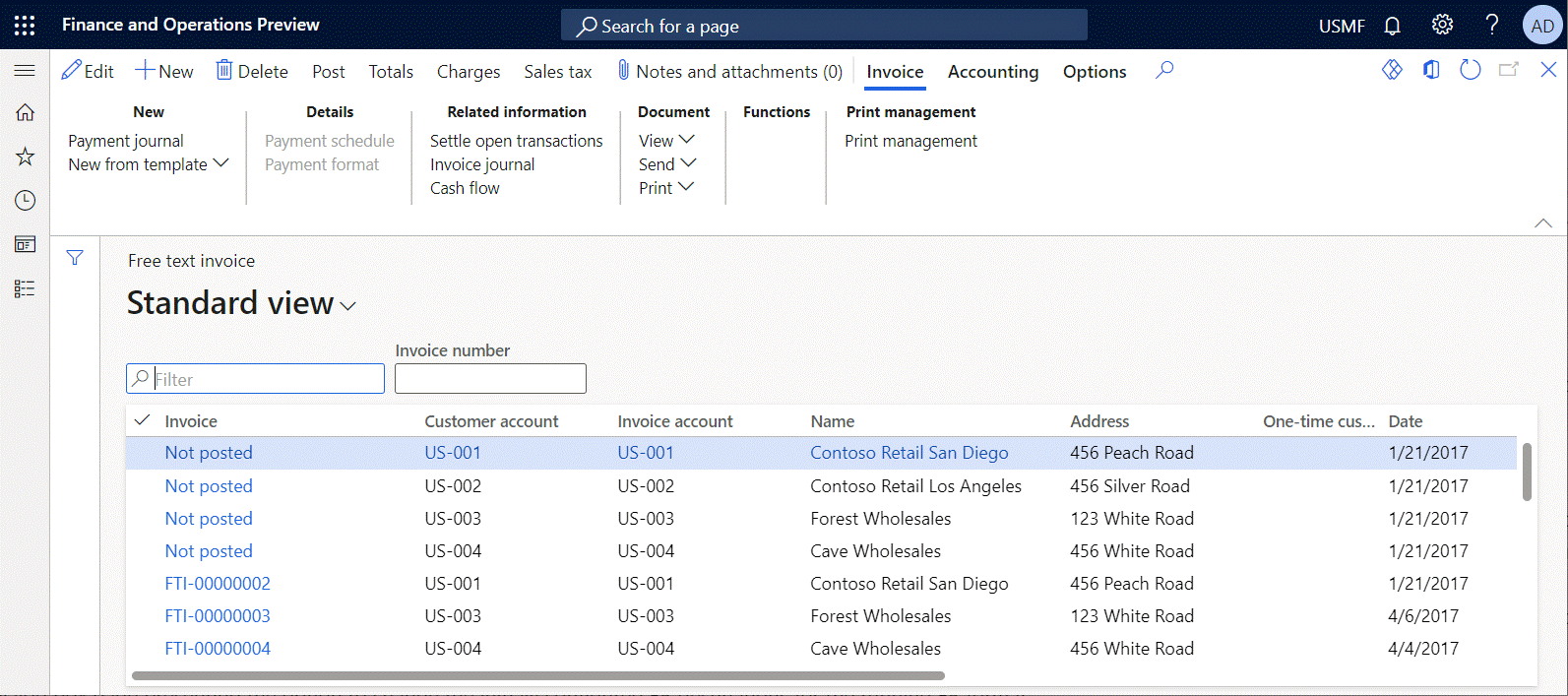The image size is (1568, 696).
Task: Open the Power Apps diamond icon
Action: 1392,69
